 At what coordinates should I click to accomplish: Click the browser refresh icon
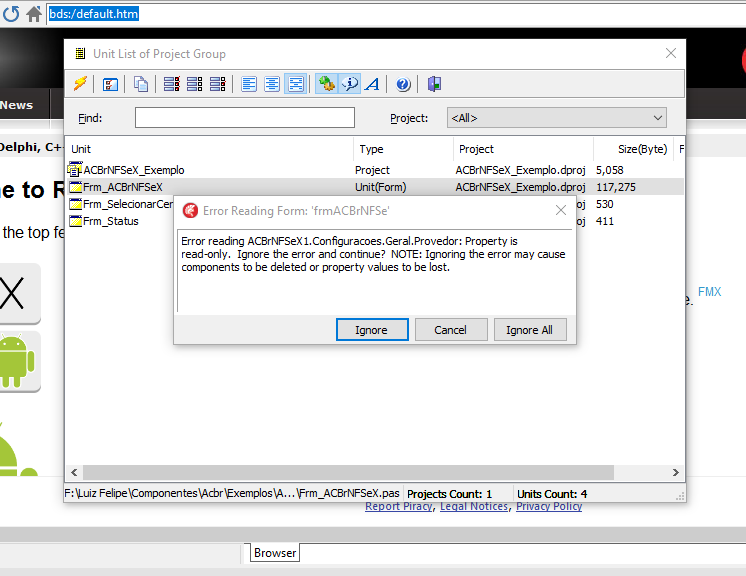coord(11,14)
